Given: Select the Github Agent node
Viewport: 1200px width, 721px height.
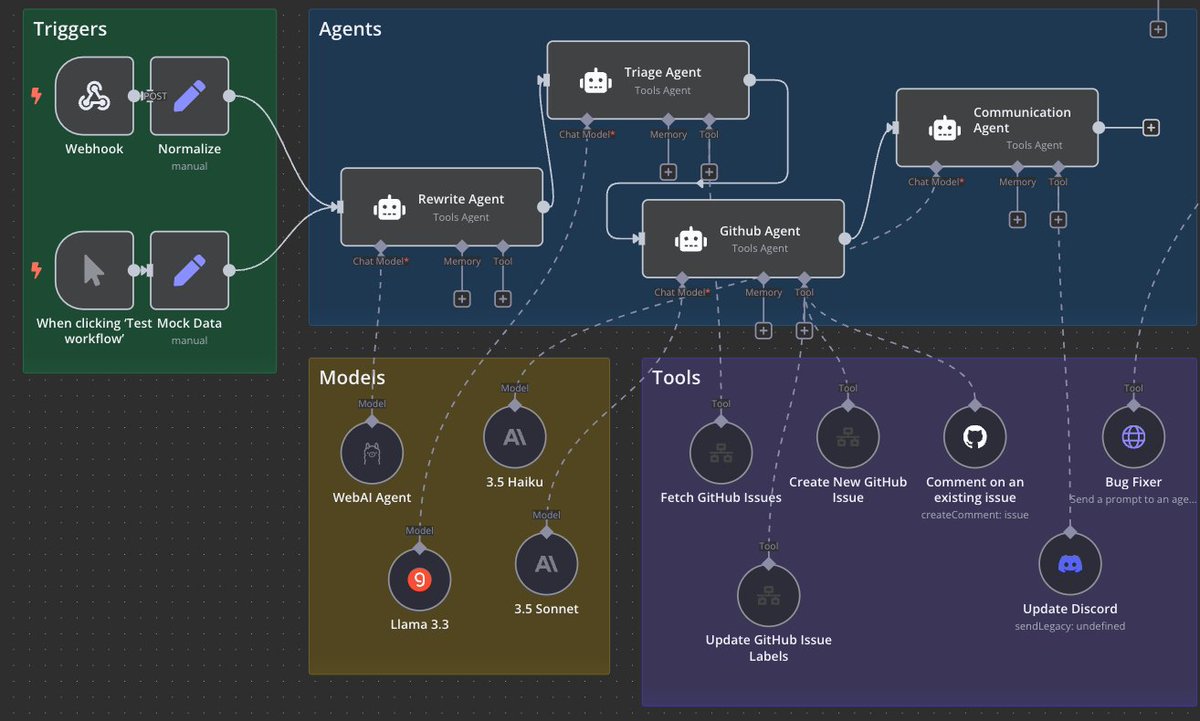Looking at the screenshot, I should tap(743, 239).
